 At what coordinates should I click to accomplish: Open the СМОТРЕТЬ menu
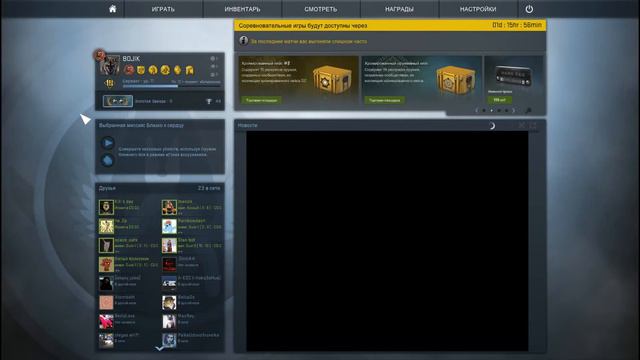pos(321,9)
